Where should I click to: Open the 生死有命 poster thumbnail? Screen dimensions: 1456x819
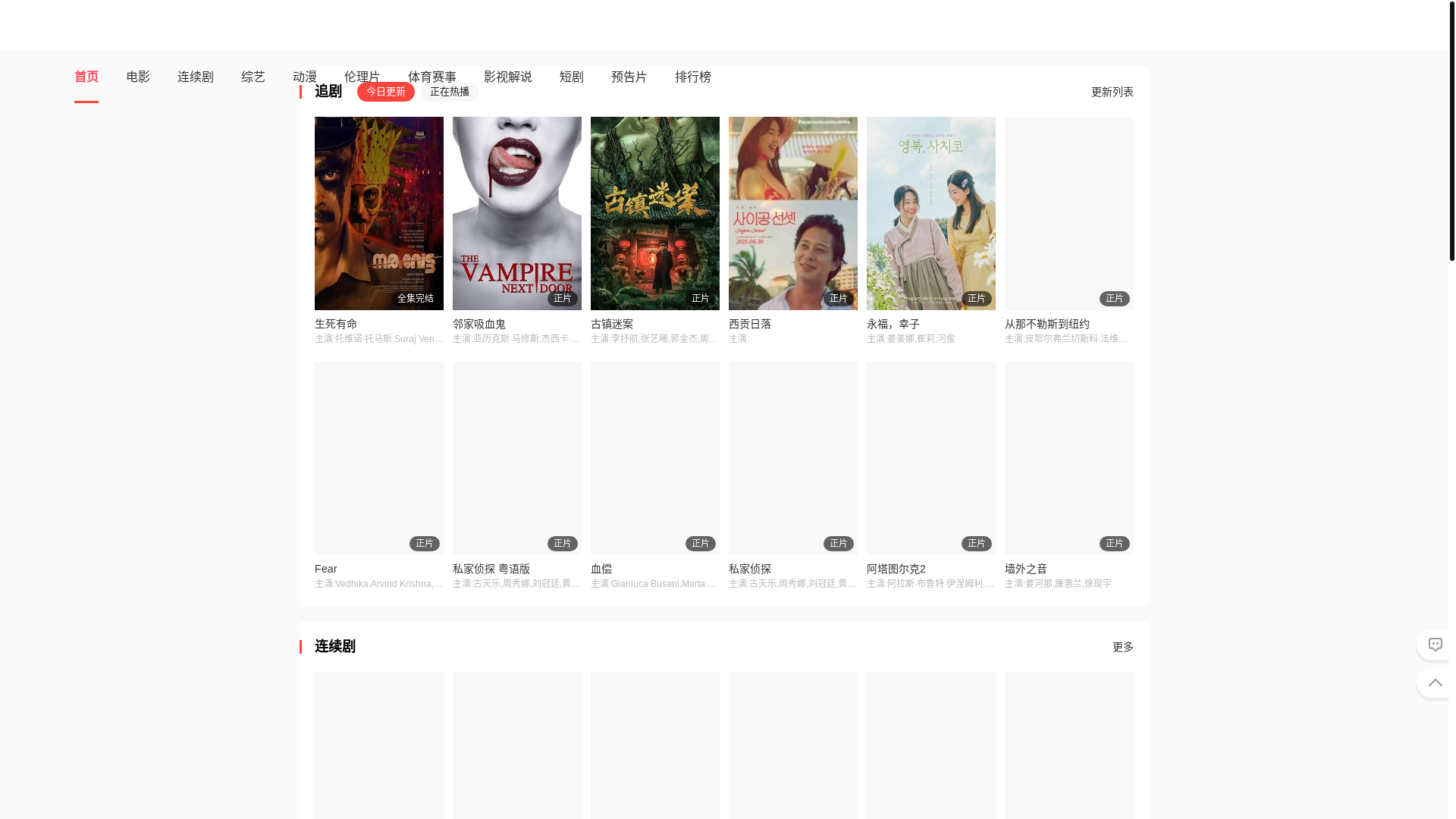379,213
